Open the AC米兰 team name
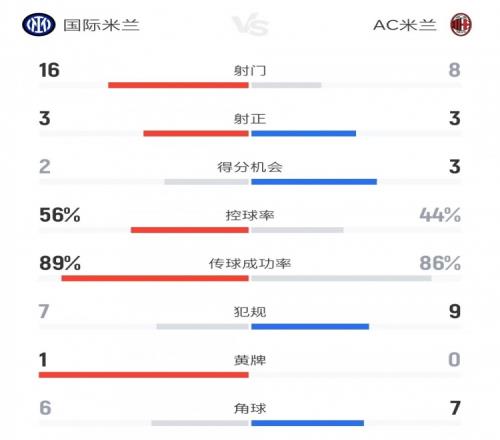500x440 pixels. click(405, 25)
